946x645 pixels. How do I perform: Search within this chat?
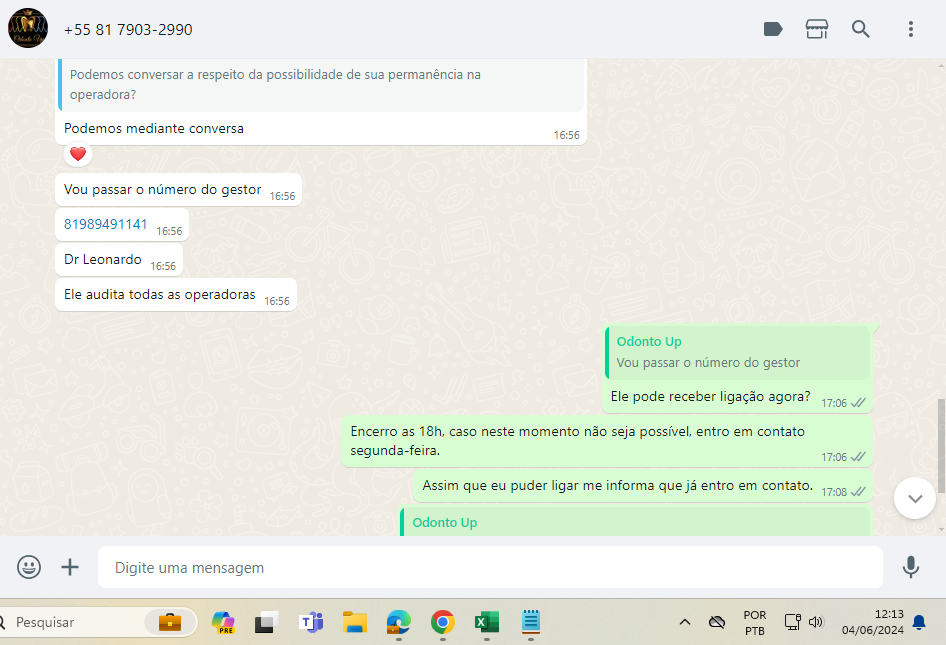860,29
